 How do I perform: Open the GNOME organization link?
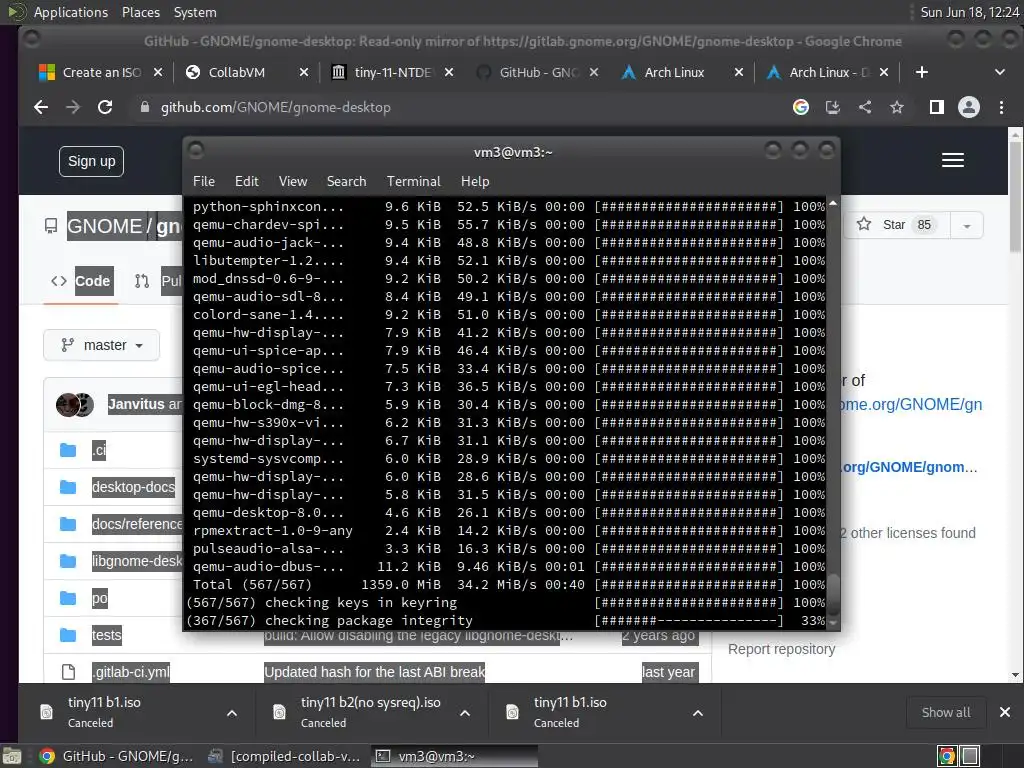pyautogui.click(x=104, y=227)
